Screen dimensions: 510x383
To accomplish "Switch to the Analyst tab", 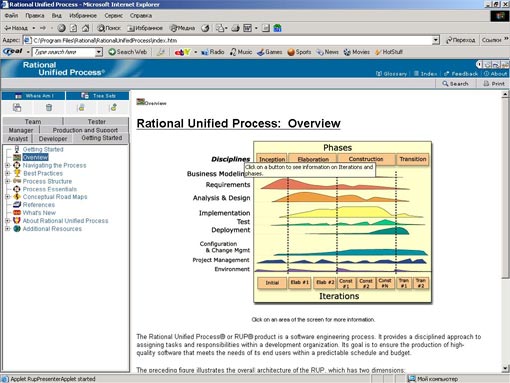I will [18, 139].
